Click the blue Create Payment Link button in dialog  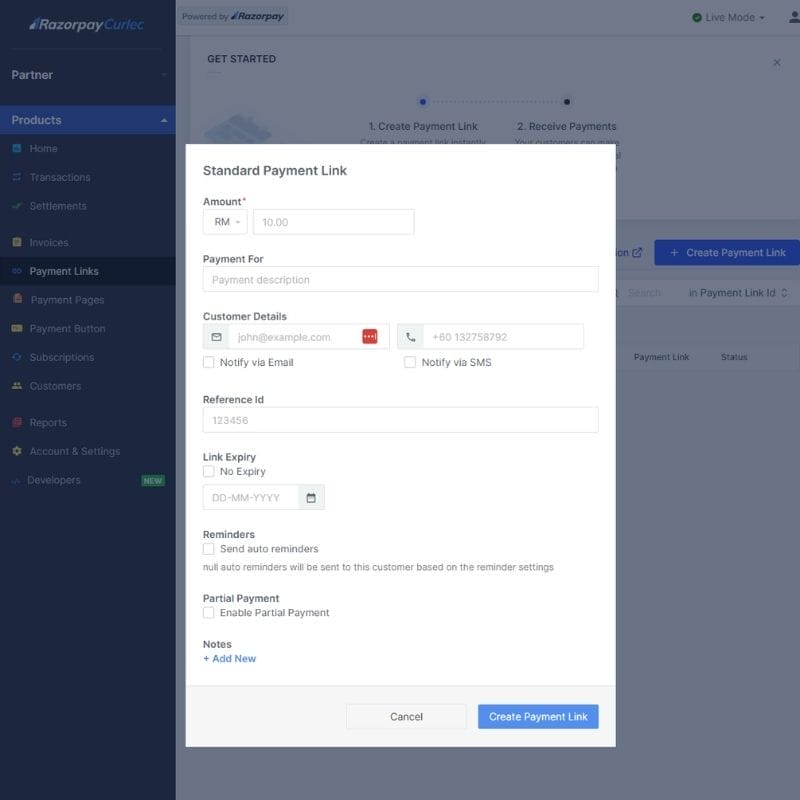pyautogui.click(x=538, y=717)
